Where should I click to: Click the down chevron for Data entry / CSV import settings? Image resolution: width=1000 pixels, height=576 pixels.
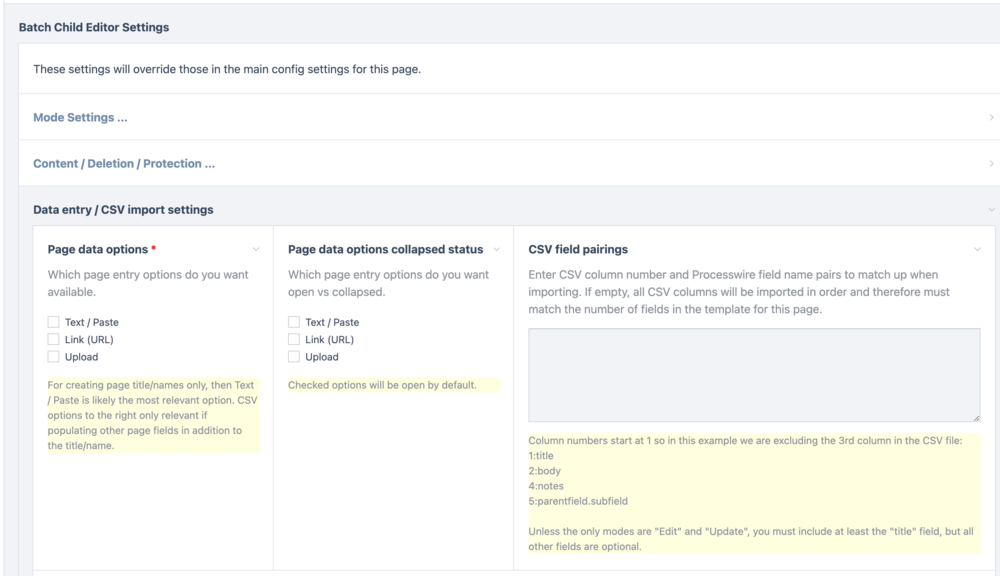pyautogui.click(x=991, y=210)
